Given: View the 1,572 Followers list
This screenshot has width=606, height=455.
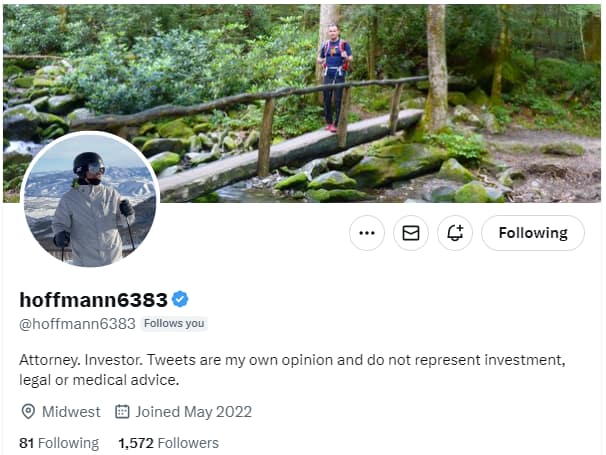Looking at the screenshot, I should (x=168, y=442).
